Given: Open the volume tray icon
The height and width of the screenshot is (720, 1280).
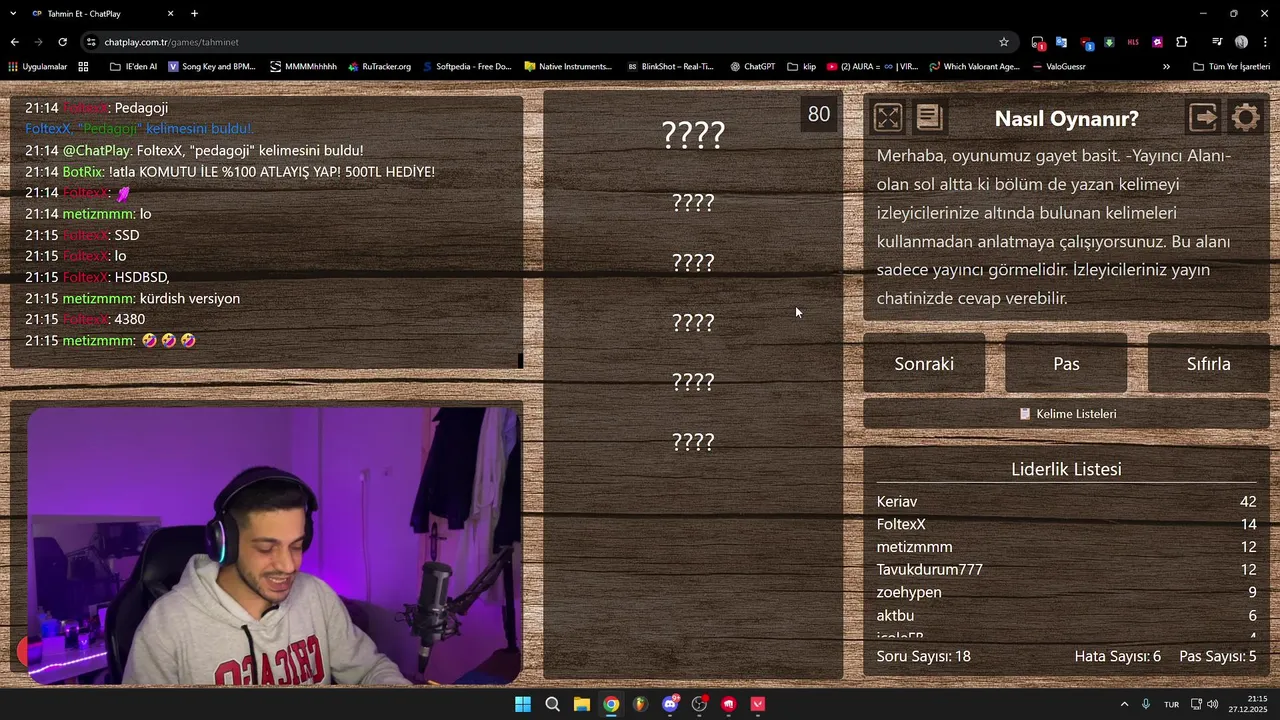Looking at the screenshot, I should 1213,704.
